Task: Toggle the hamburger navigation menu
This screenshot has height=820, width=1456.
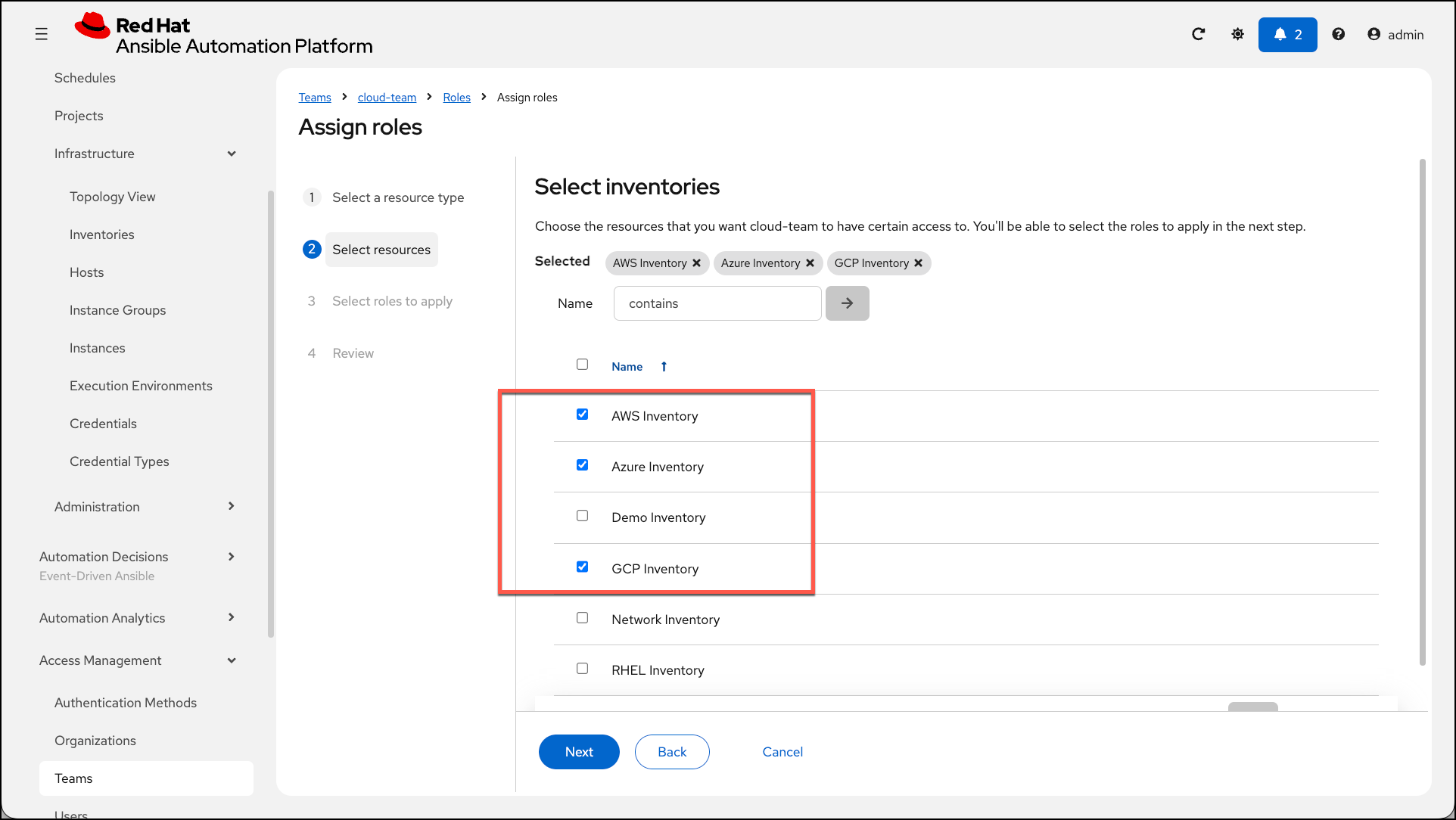Action: 42,34
